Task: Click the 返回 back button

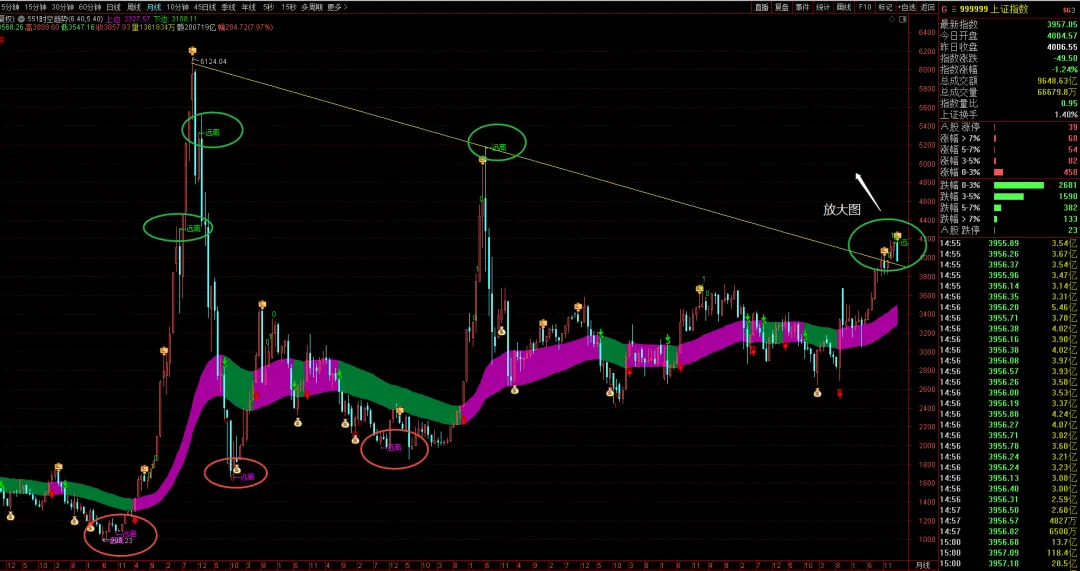Action: [927, 8]
